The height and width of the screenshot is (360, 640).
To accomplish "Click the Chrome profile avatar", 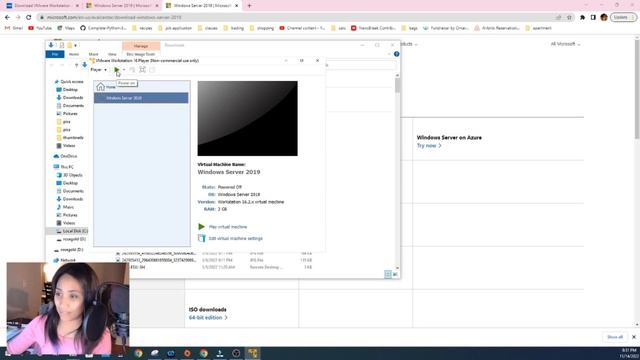I will [604, 17].
